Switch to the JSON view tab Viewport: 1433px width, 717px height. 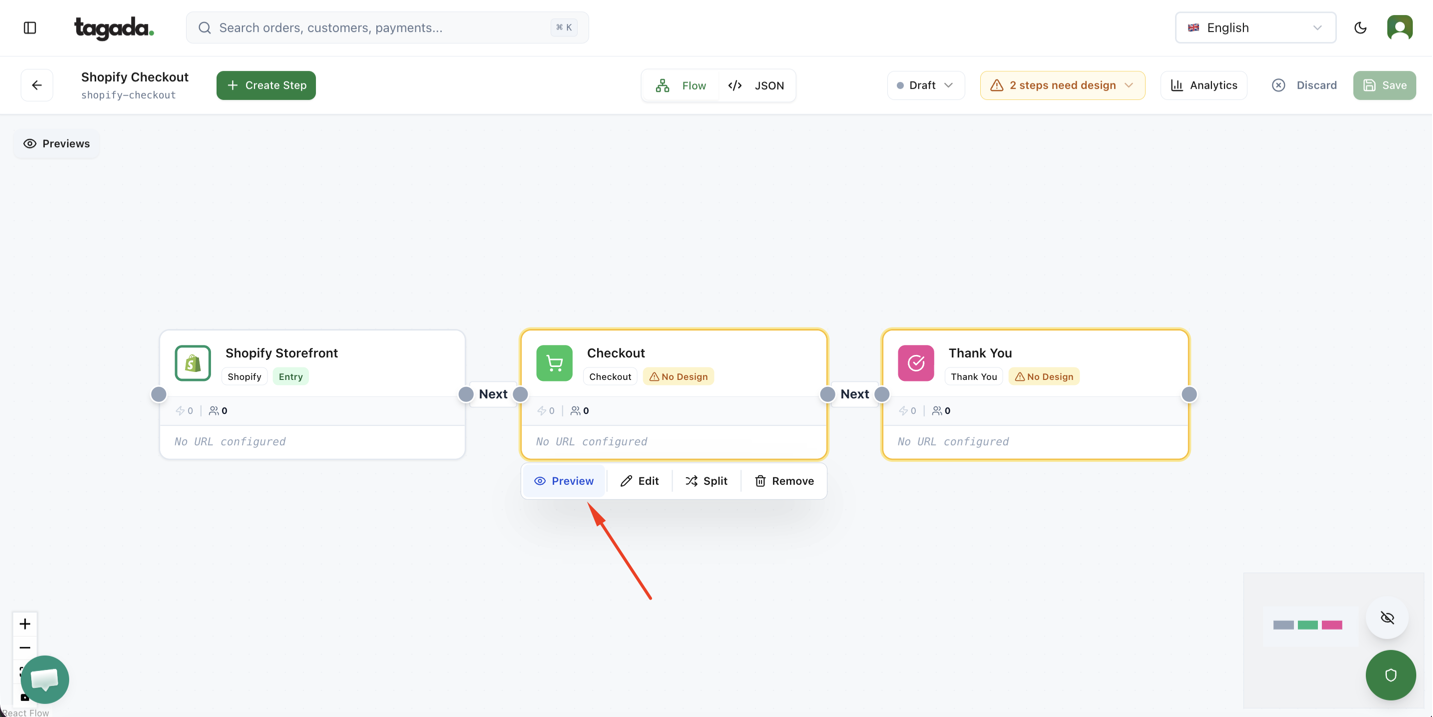point(757,85)
